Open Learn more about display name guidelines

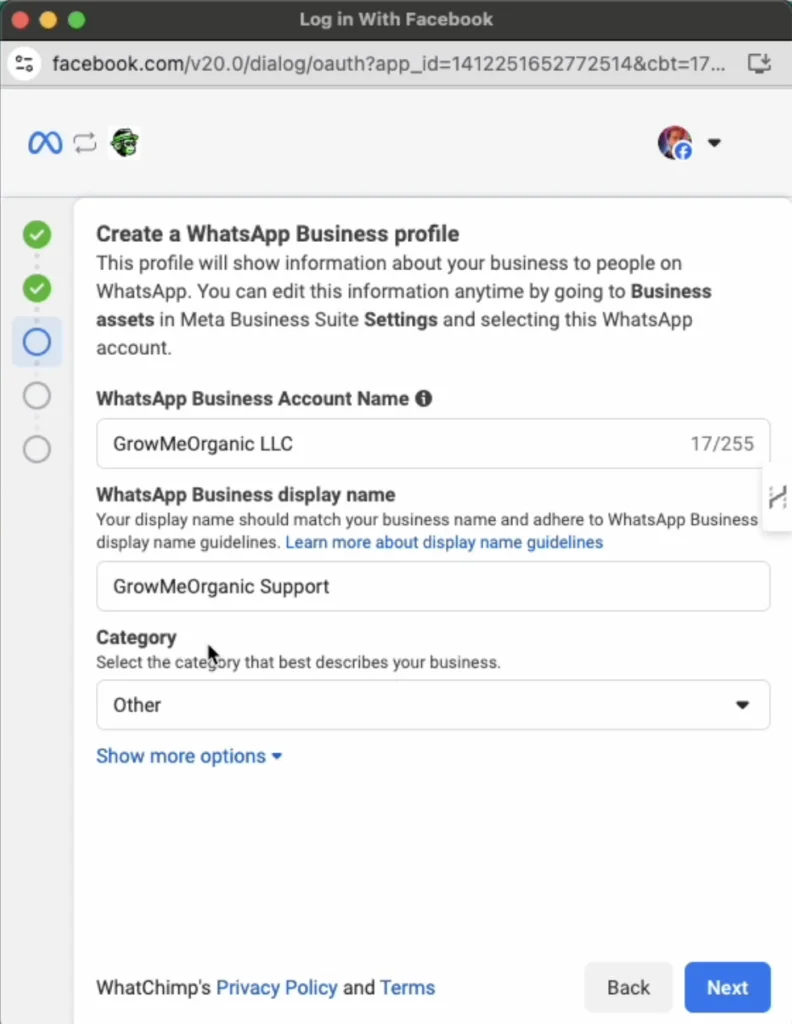[444, 542]
